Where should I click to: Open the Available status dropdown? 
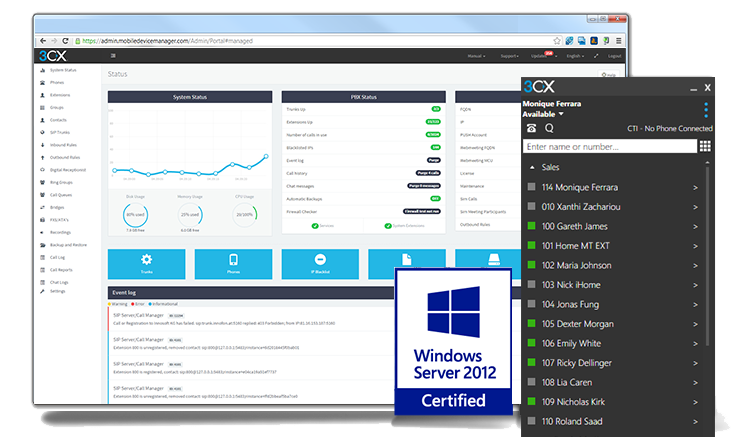(x=543, y=114)
